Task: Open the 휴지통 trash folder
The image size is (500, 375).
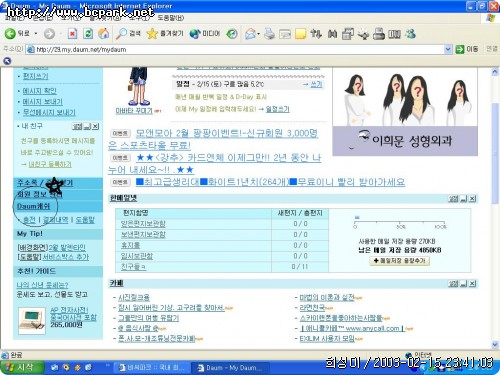Action: point(130,245)
